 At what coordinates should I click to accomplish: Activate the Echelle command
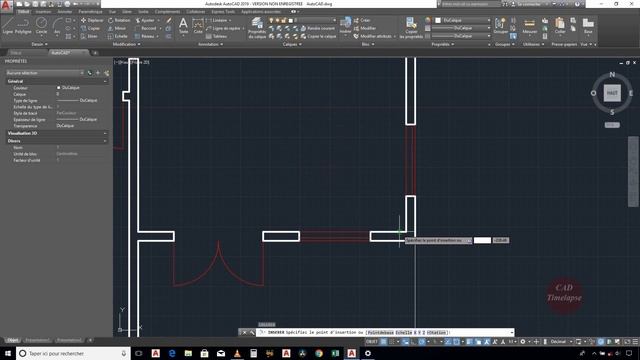click(x=118, y=36)
